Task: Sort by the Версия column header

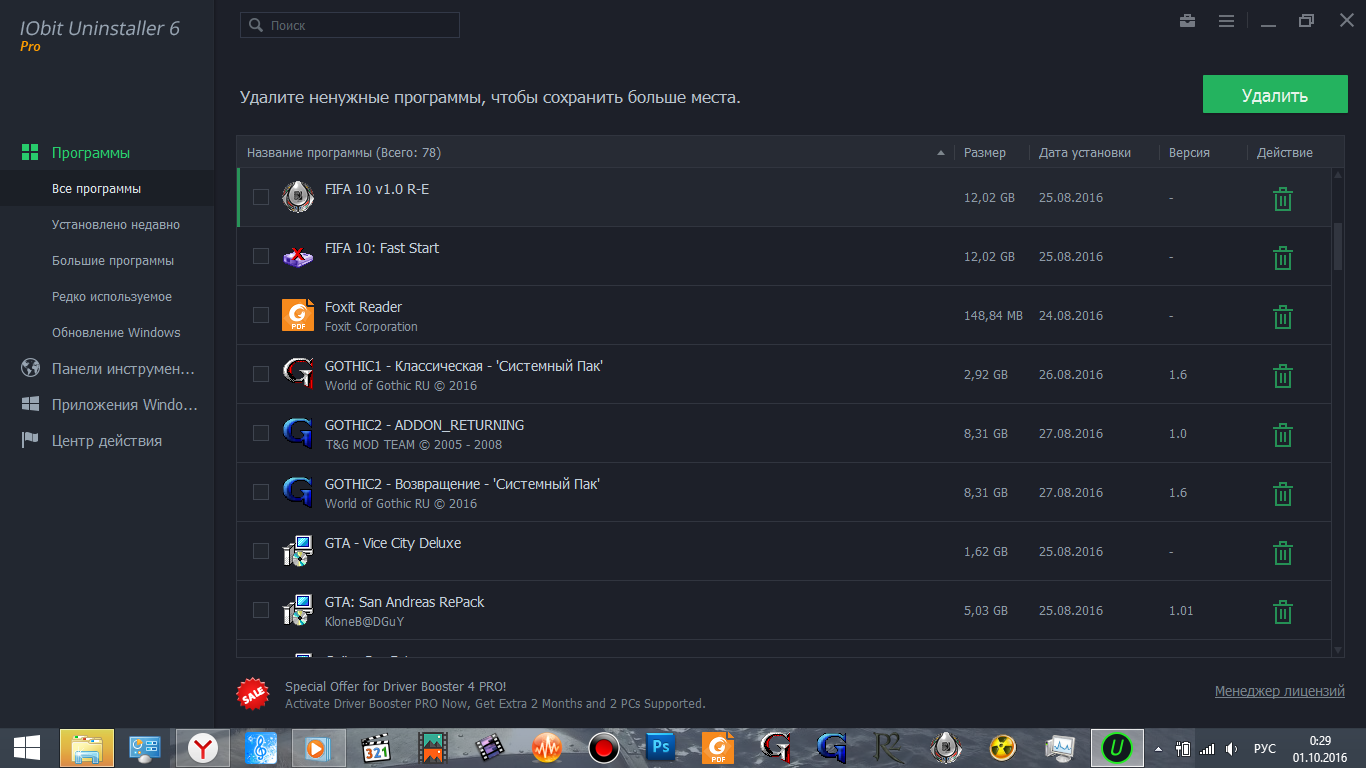Action: pyautogui.click(x=1189, y=153)
